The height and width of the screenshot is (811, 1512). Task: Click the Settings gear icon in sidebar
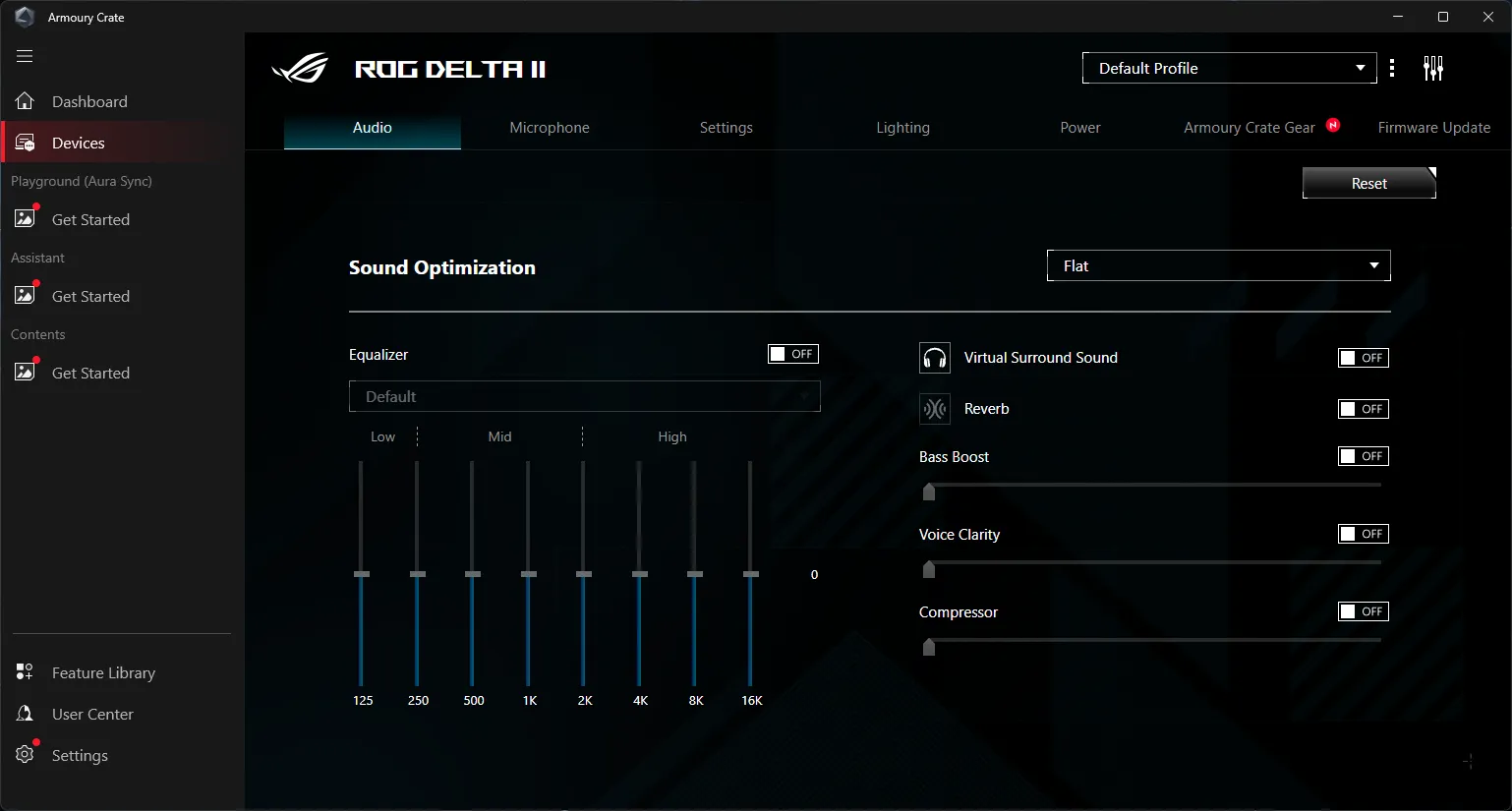[x=25, y=755]
